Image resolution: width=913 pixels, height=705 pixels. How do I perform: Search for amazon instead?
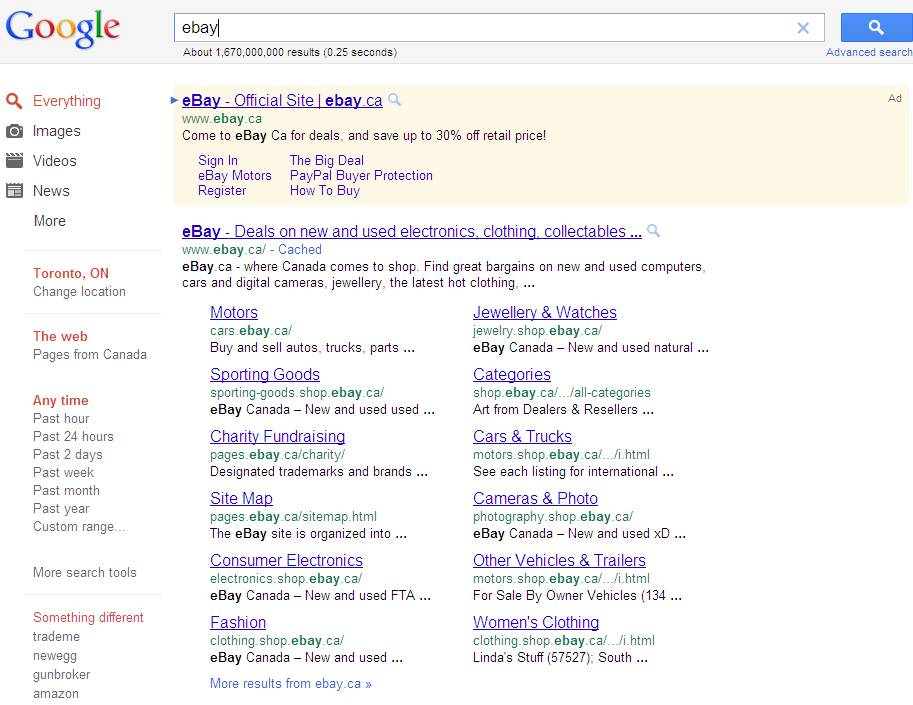pyautogui.click(x=56, y=693)
